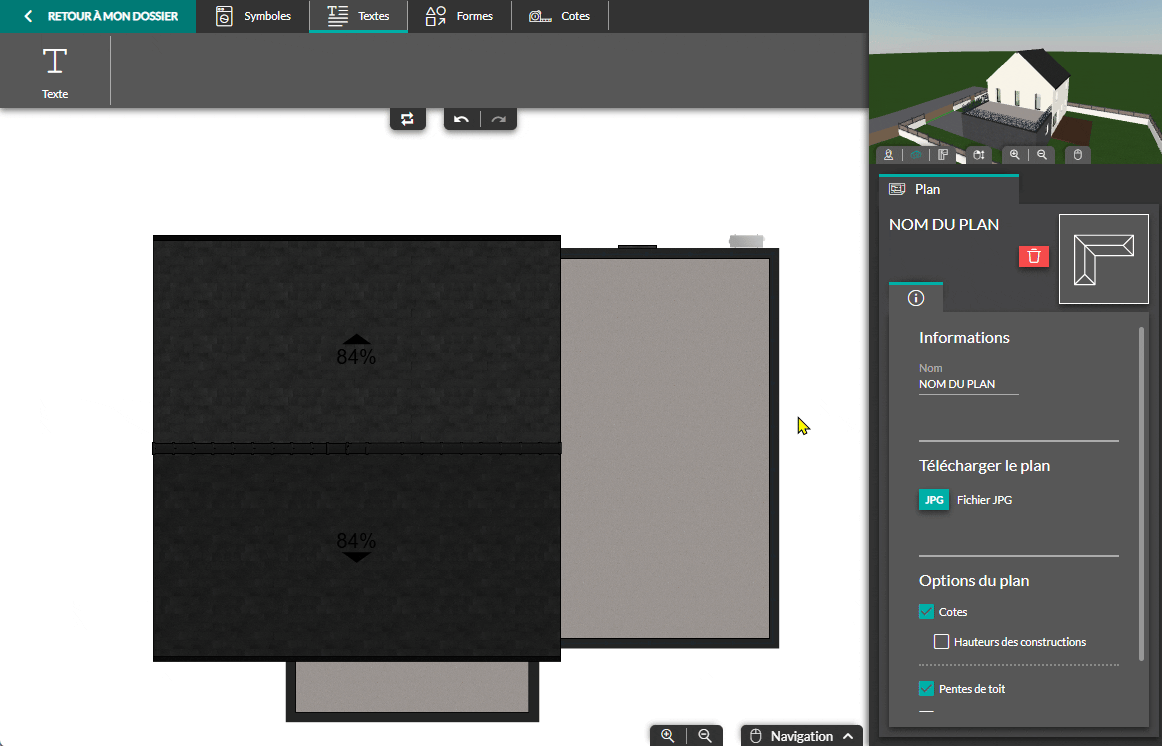Toggle Pentes de toit checkbox

926,688
